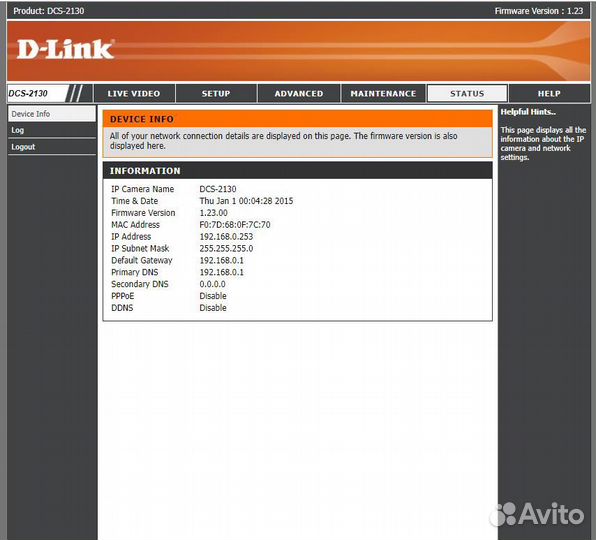Click the subnet value 255.255.255.0
The height and width of the screenshot is (540, 596).
click(226, 248)
